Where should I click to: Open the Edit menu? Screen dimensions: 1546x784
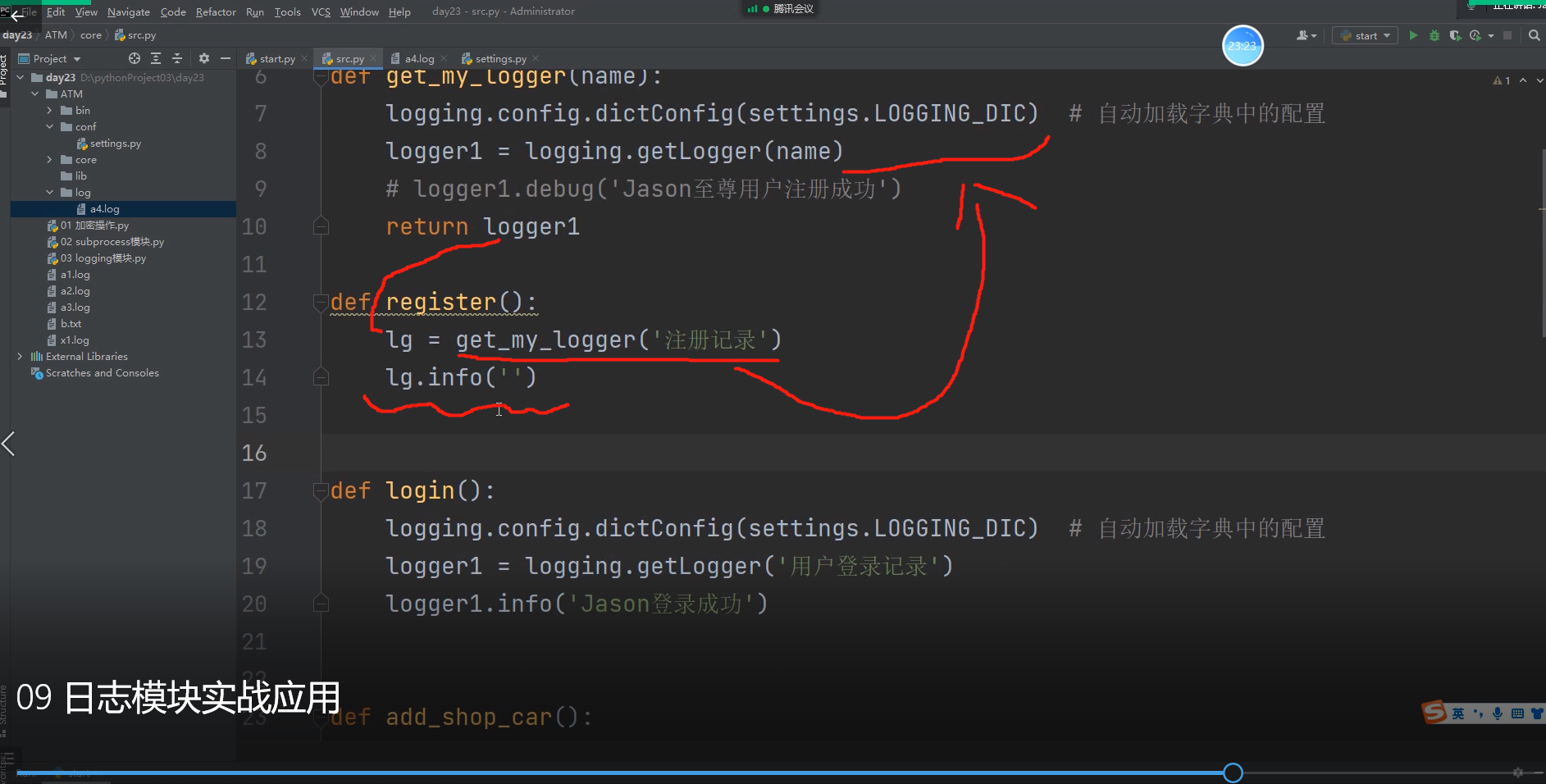[x=56, y=11]
